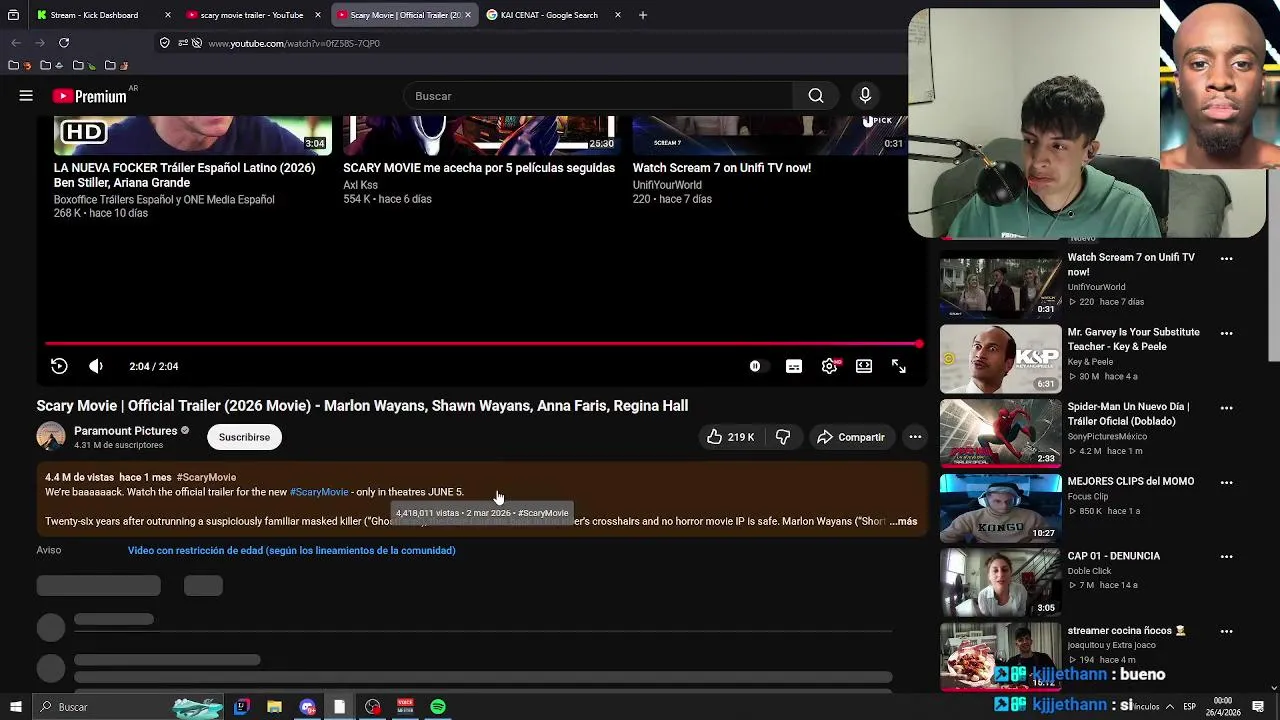Open the browser tab overview icon
The width and height of the screenshot is (1280, 720).
pyautogui.click(x=13, y=15)
